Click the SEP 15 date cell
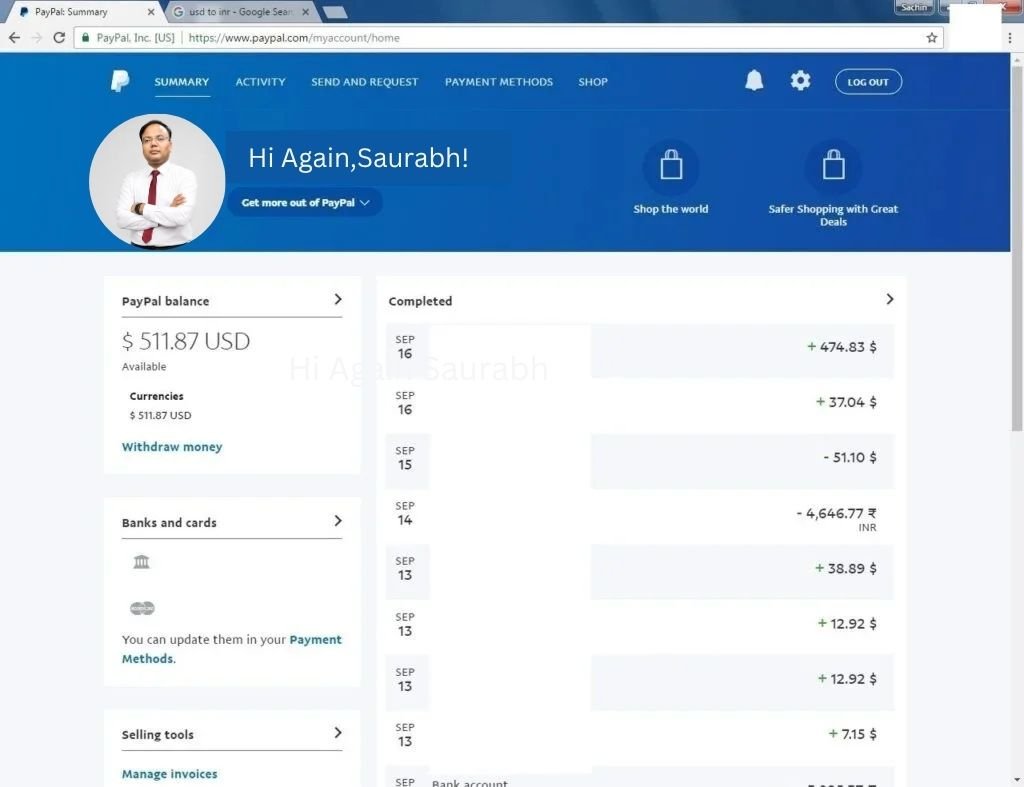Image resolution: width=1024 pixels, height=787 pixels. [406, 459]
